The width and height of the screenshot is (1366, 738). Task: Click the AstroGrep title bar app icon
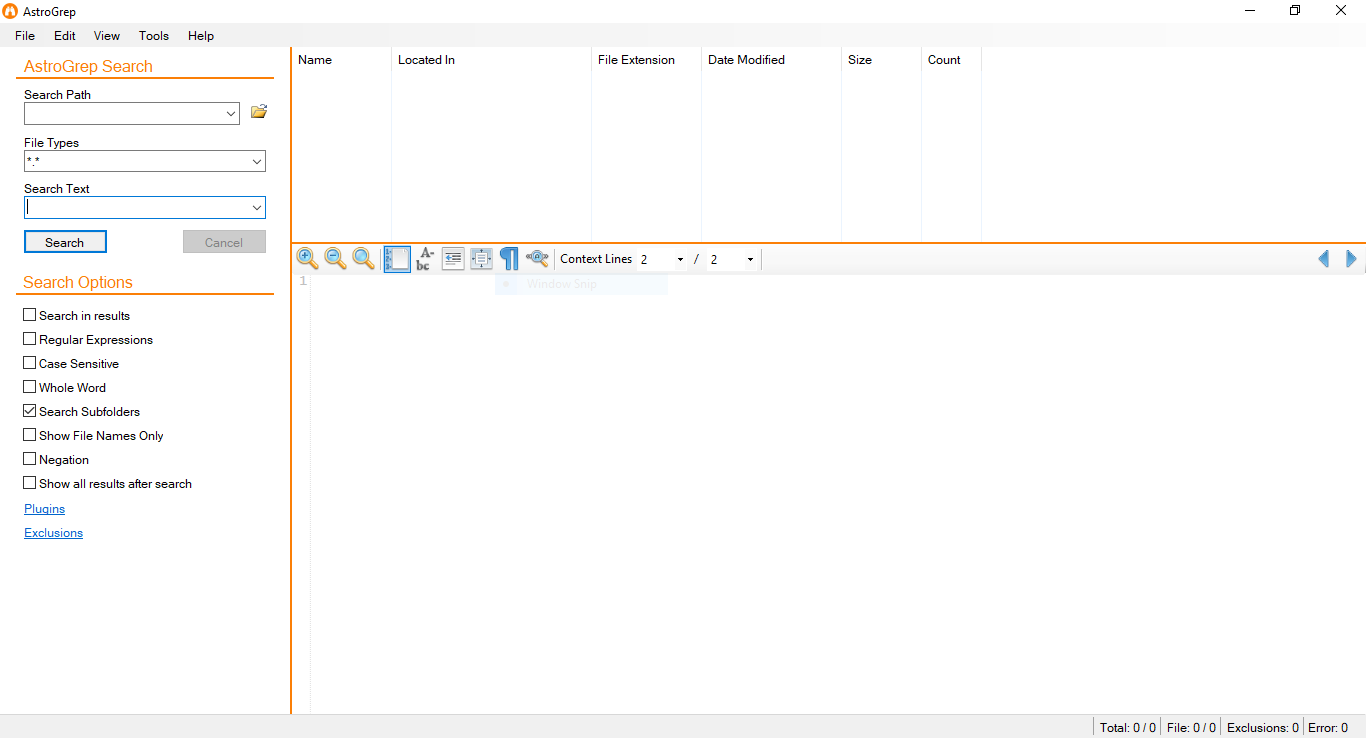coord(11,11)
